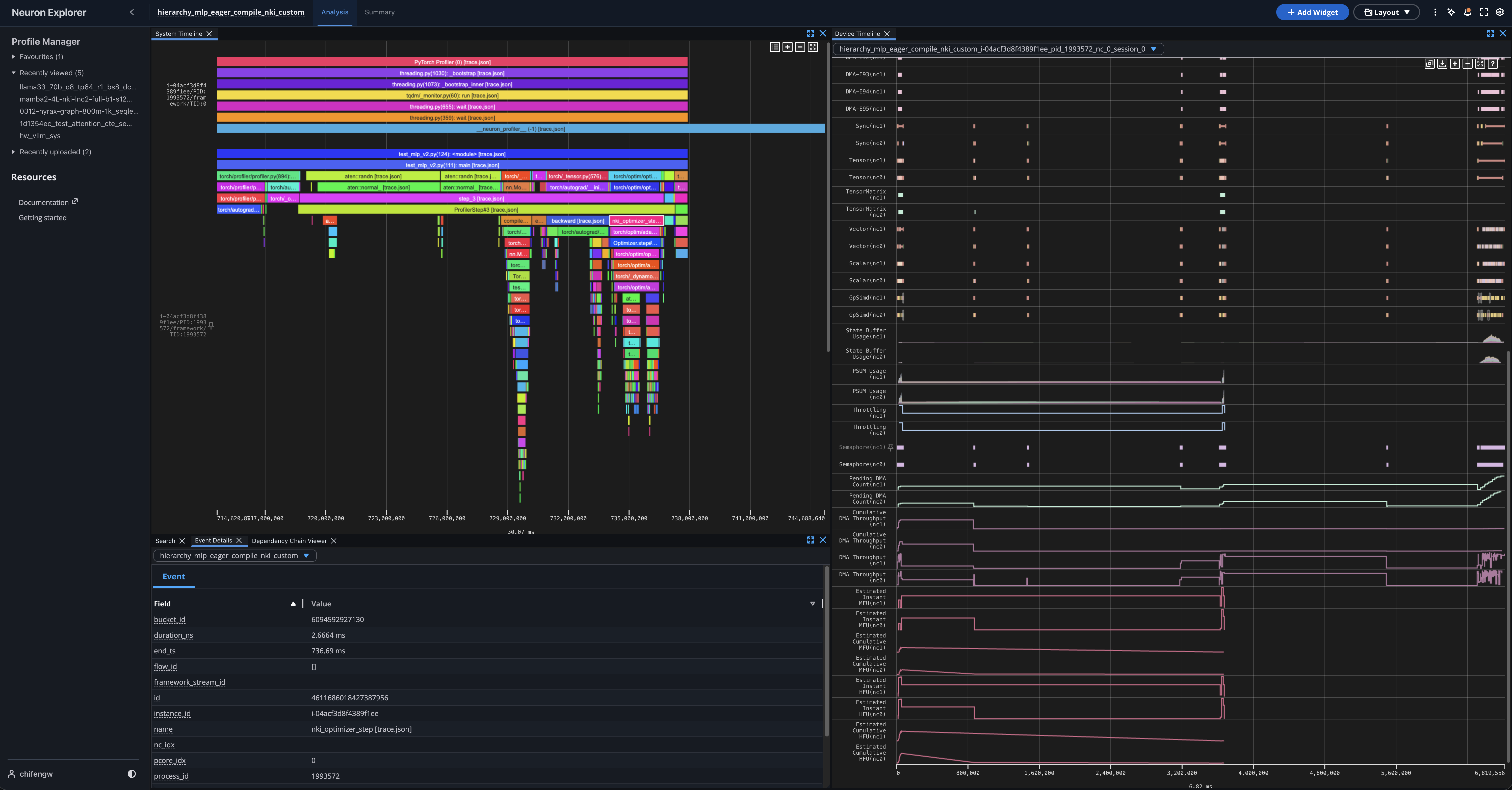Open the legend list in System Timeline
Image resolution: width=1512 pixels, height=790 pixels.
point(775,47)
